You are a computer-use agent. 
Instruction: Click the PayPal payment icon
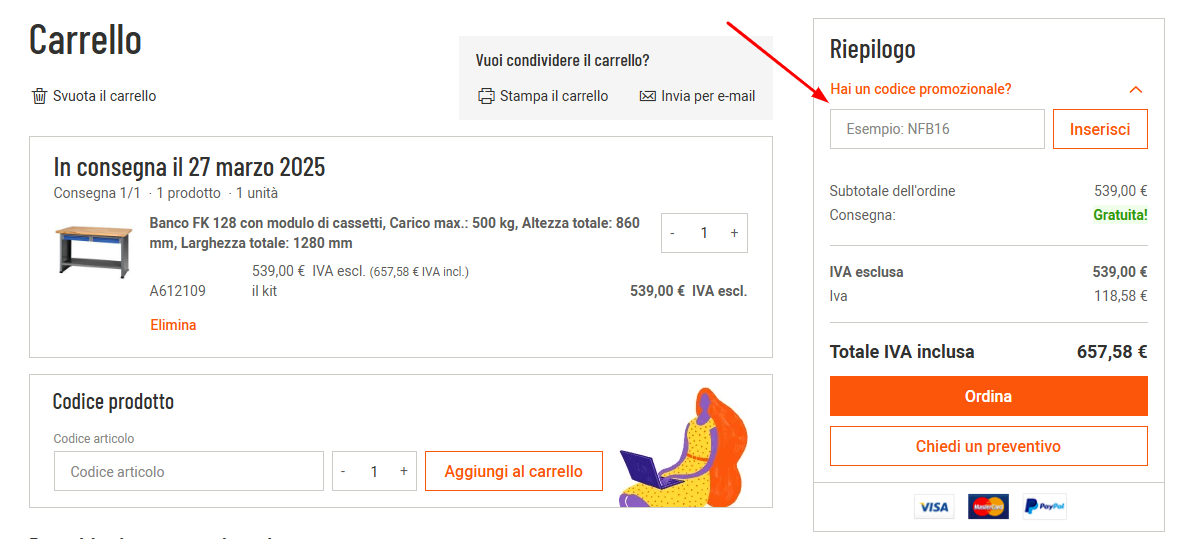[1044, 507]
